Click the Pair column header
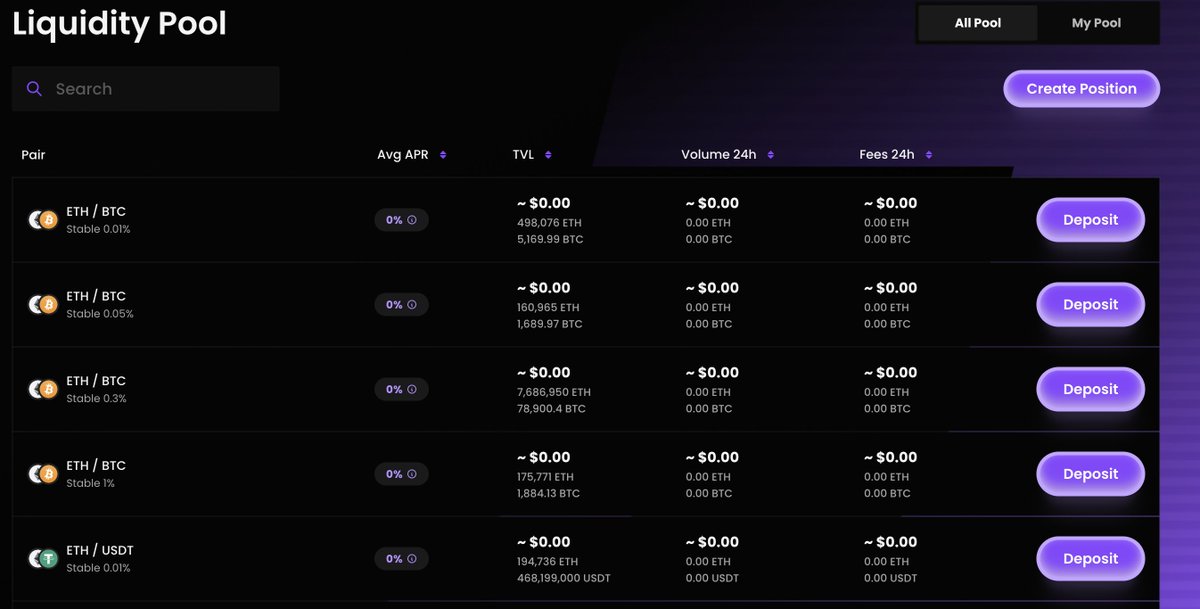The height and width of the screenshot is (609, 1200). coord(33,155)
